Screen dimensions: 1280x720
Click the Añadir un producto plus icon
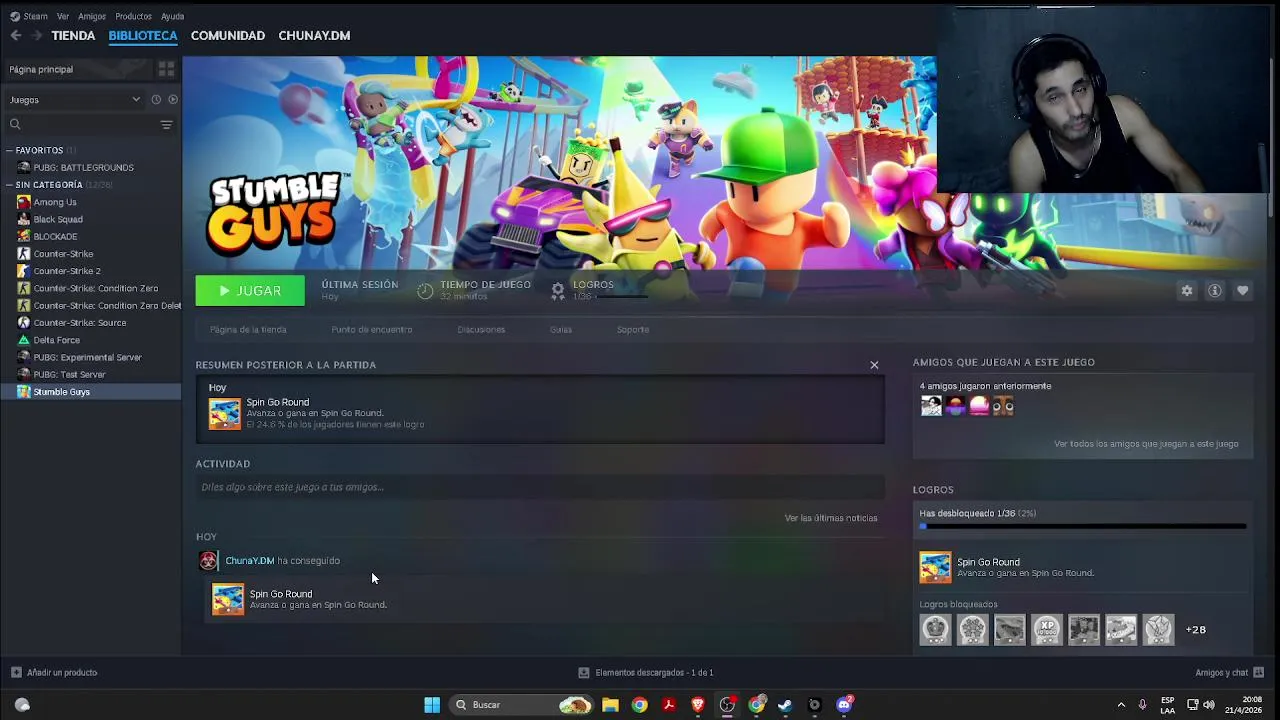[16, 672]
